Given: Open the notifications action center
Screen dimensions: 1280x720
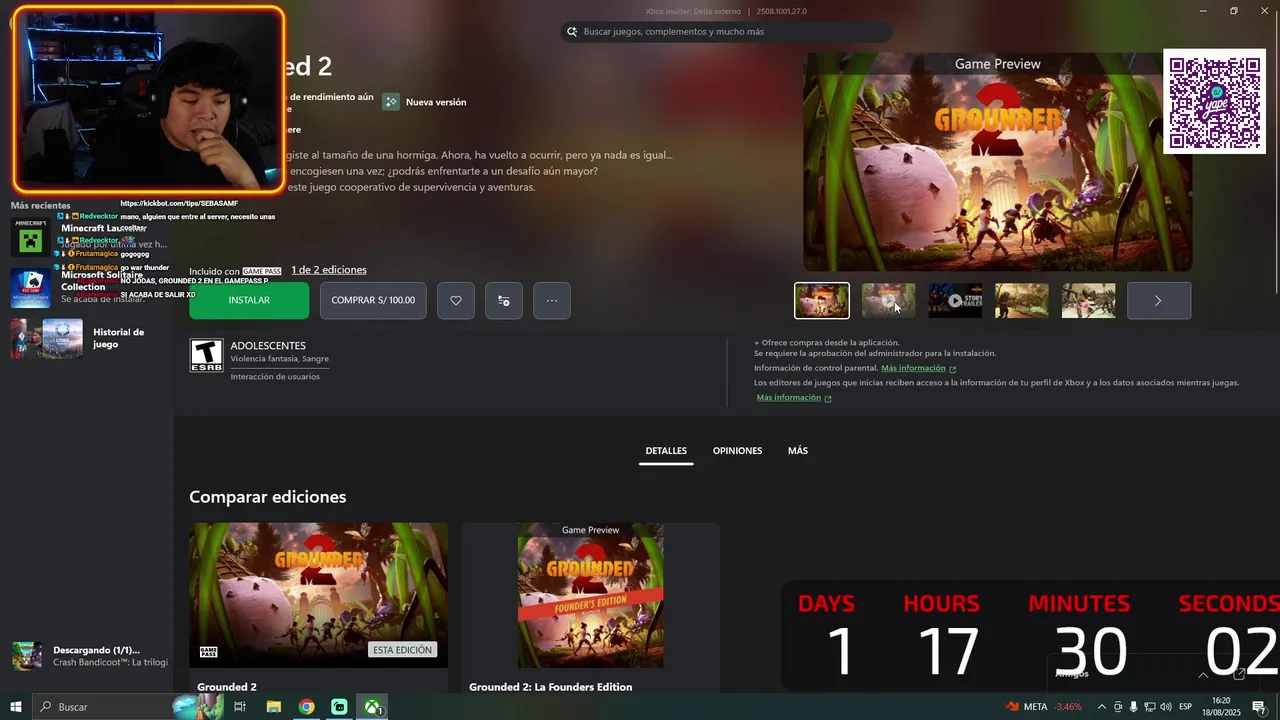Looking at the screenshot, I should point(1259,707).
